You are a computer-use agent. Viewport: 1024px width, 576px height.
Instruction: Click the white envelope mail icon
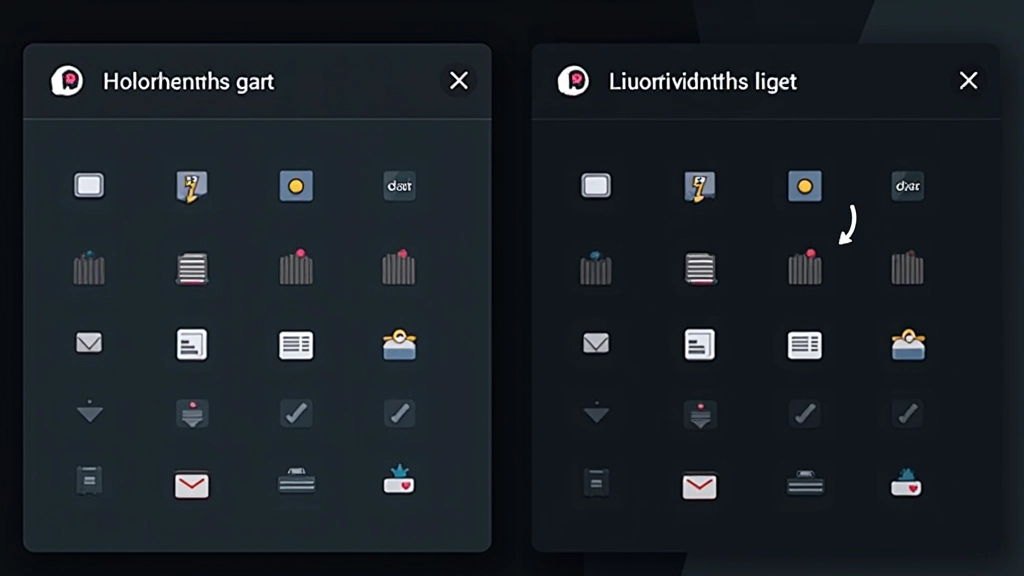[89, 344]
